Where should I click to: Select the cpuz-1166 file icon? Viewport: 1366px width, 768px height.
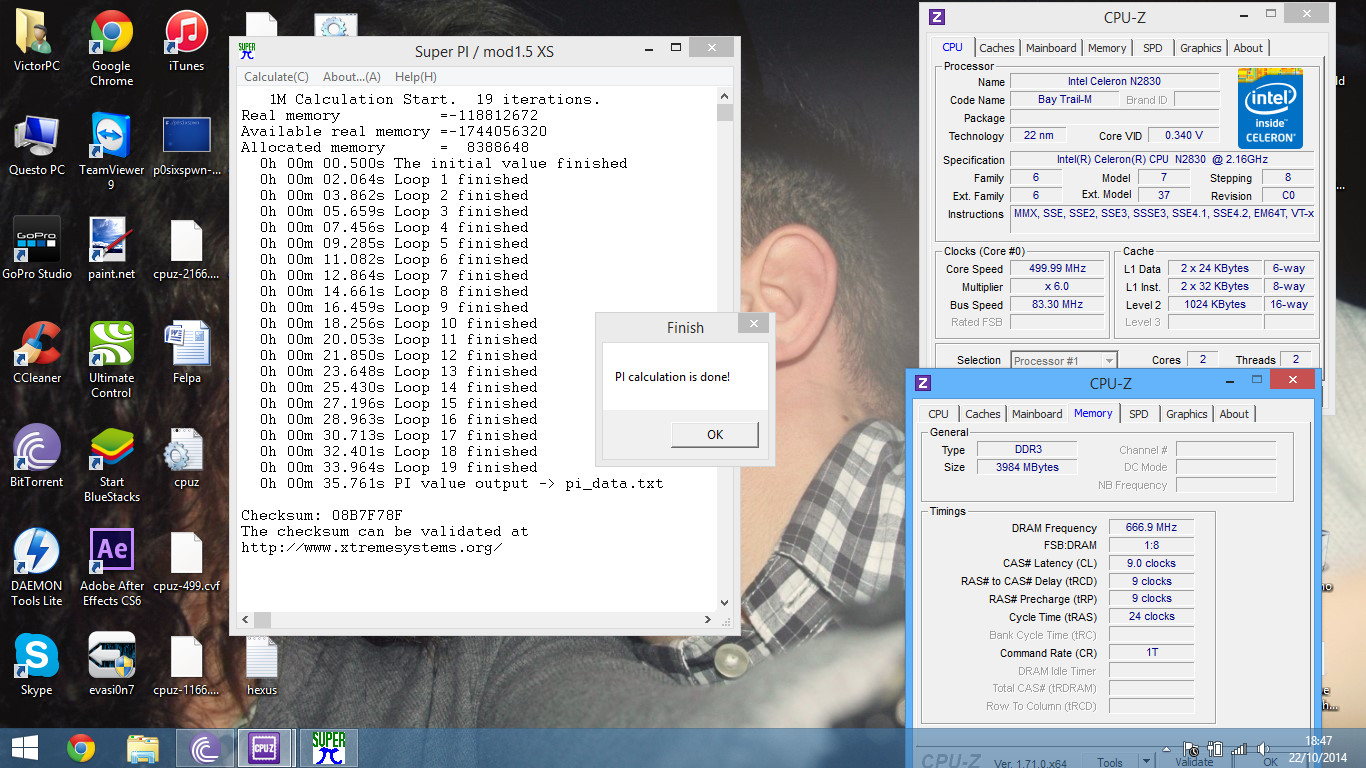pyautogui.click(x=186, y=665)
